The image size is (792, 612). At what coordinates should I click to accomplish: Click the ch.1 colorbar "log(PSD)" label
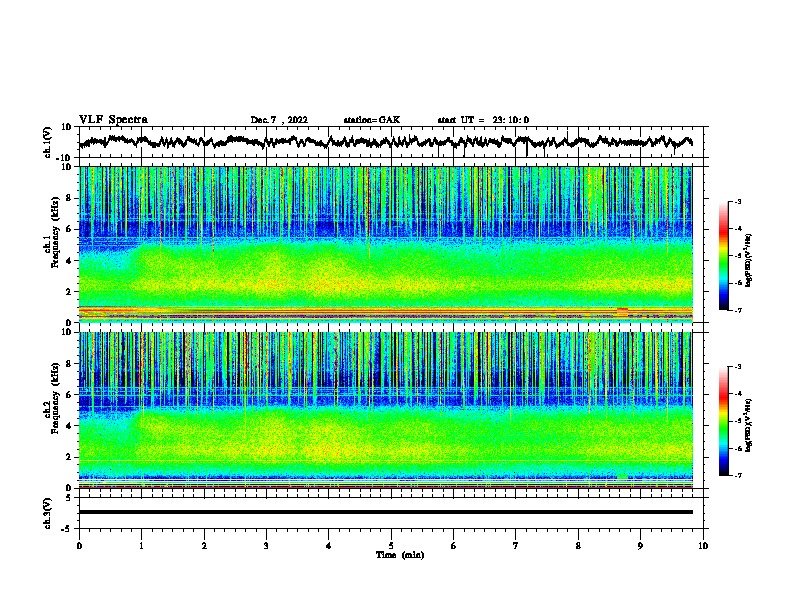[x=749, y=260]
